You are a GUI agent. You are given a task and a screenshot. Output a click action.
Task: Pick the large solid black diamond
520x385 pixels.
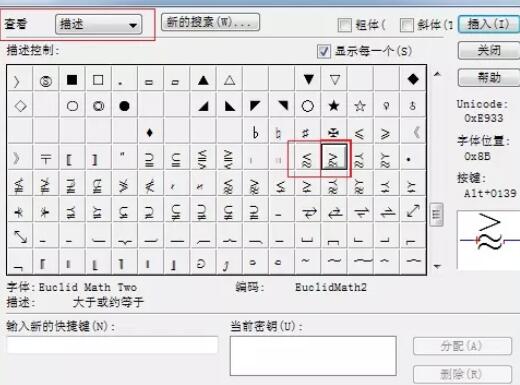(x=413, y=79)
